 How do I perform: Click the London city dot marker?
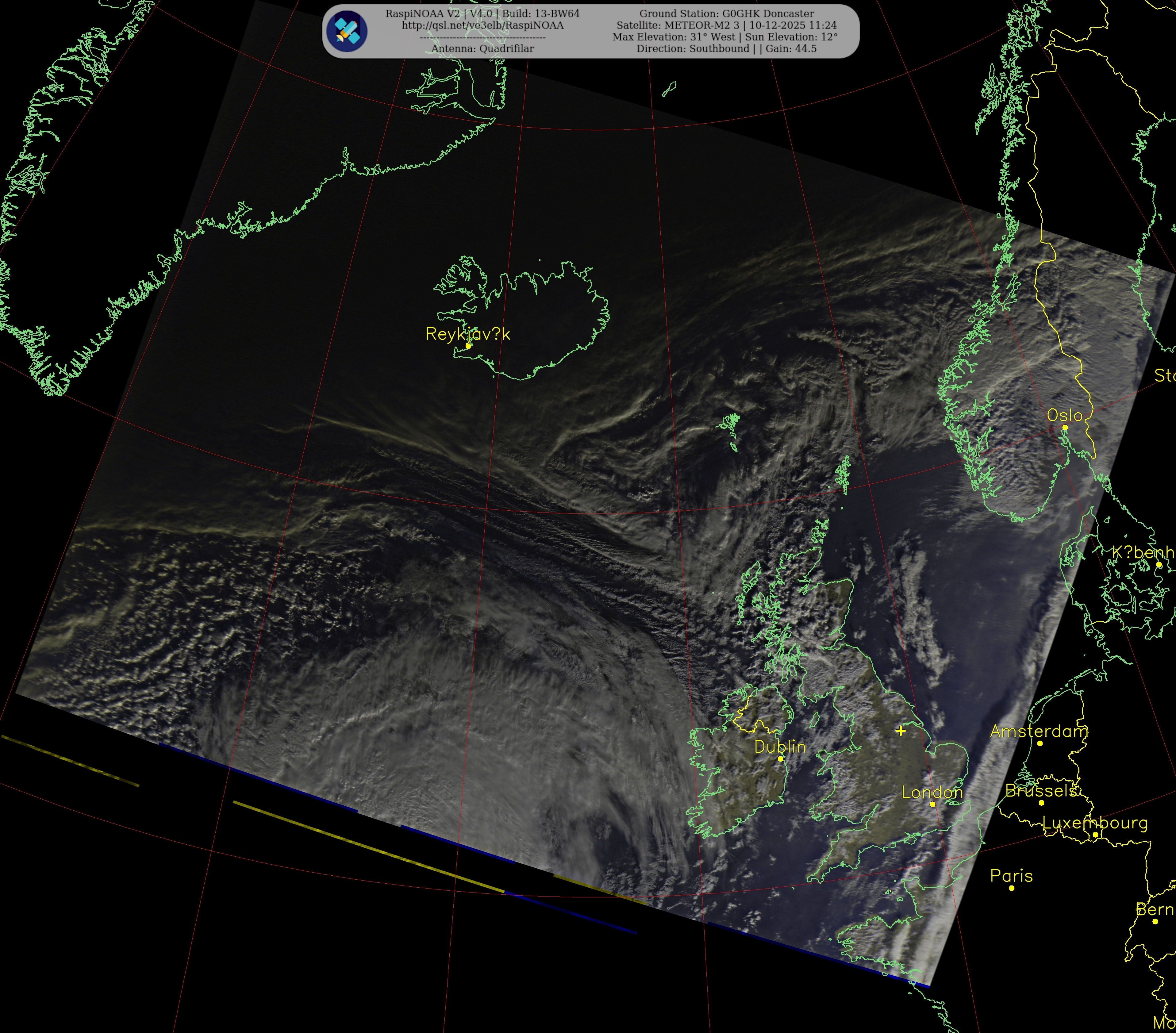point(933,804)
